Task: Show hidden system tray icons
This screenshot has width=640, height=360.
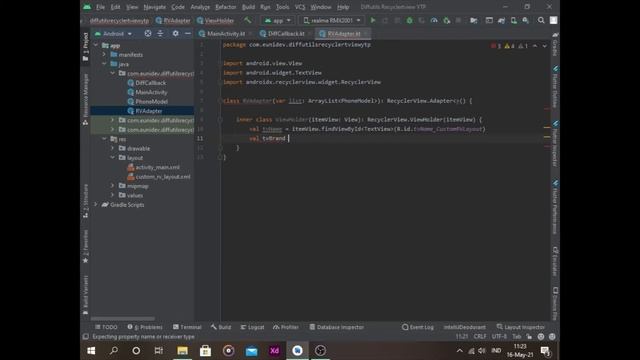Action: [x=460, y=351]
